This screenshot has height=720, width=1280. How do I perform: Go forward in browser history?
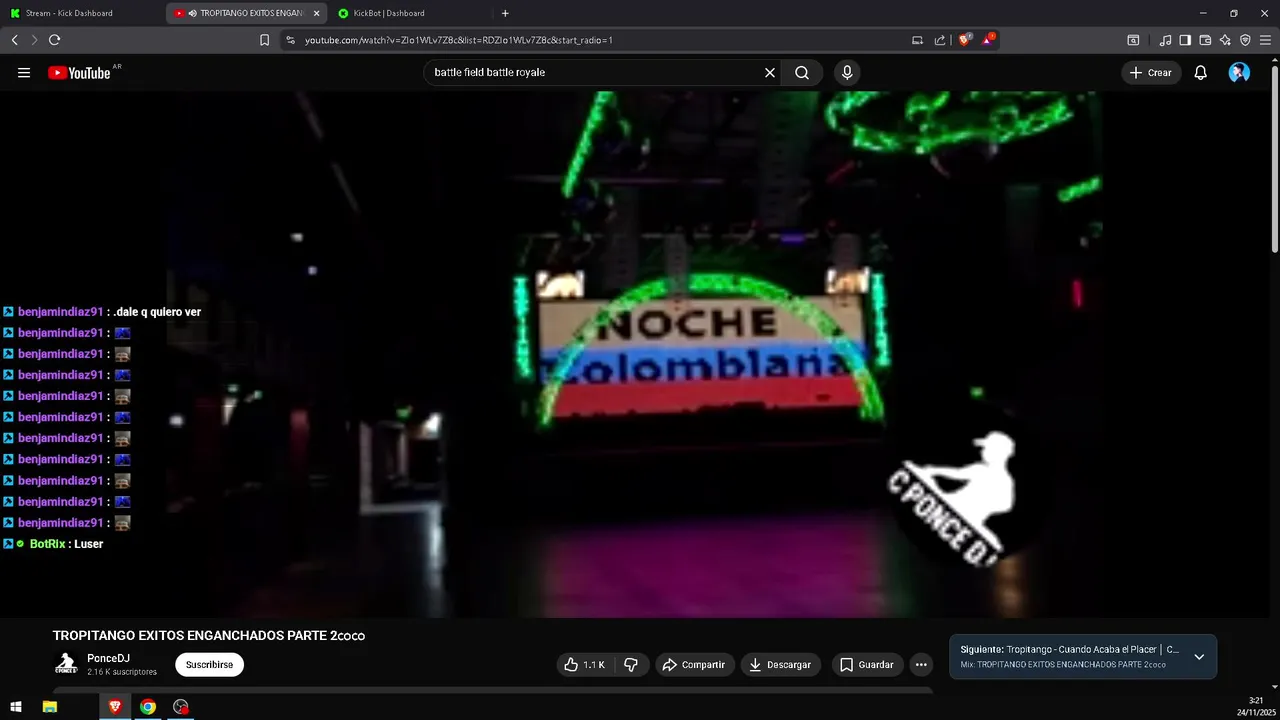pyautogui.click(x=34, y=40)
